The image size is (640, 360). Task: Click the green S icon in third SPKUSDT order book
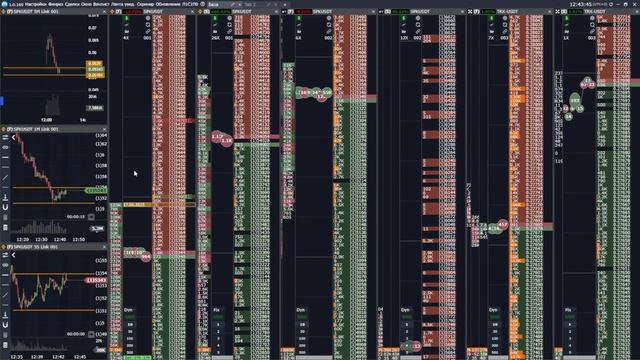pos(299,18)
